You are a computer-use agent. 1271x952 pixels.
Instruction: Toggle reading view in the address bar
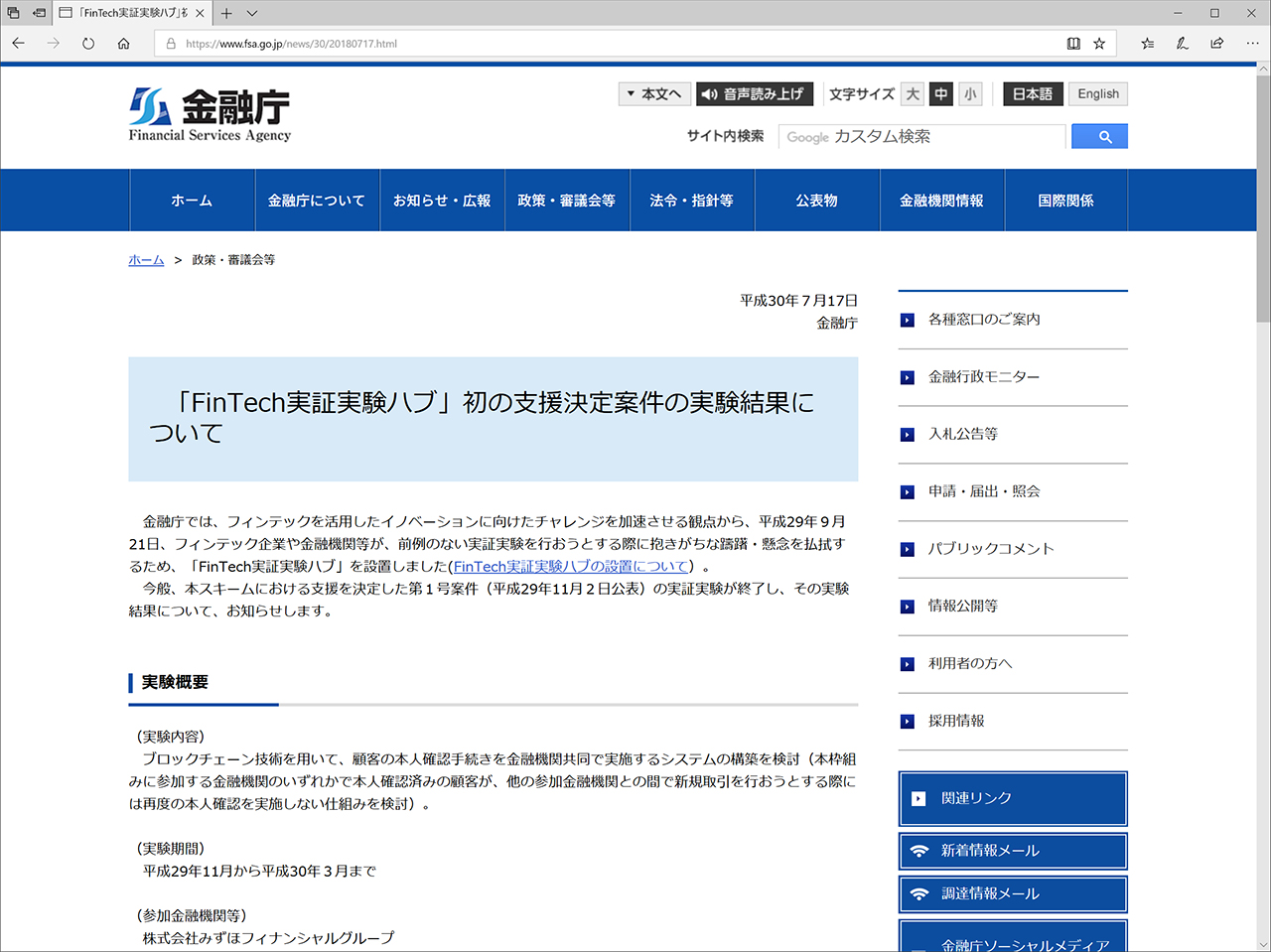(1072, 43)
